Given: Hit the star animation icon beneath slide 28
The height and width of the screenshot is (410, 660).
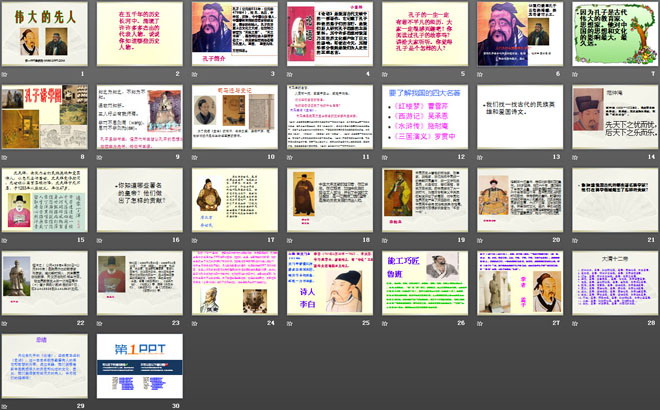Looking at the screenshot, I should click(575, 323).
